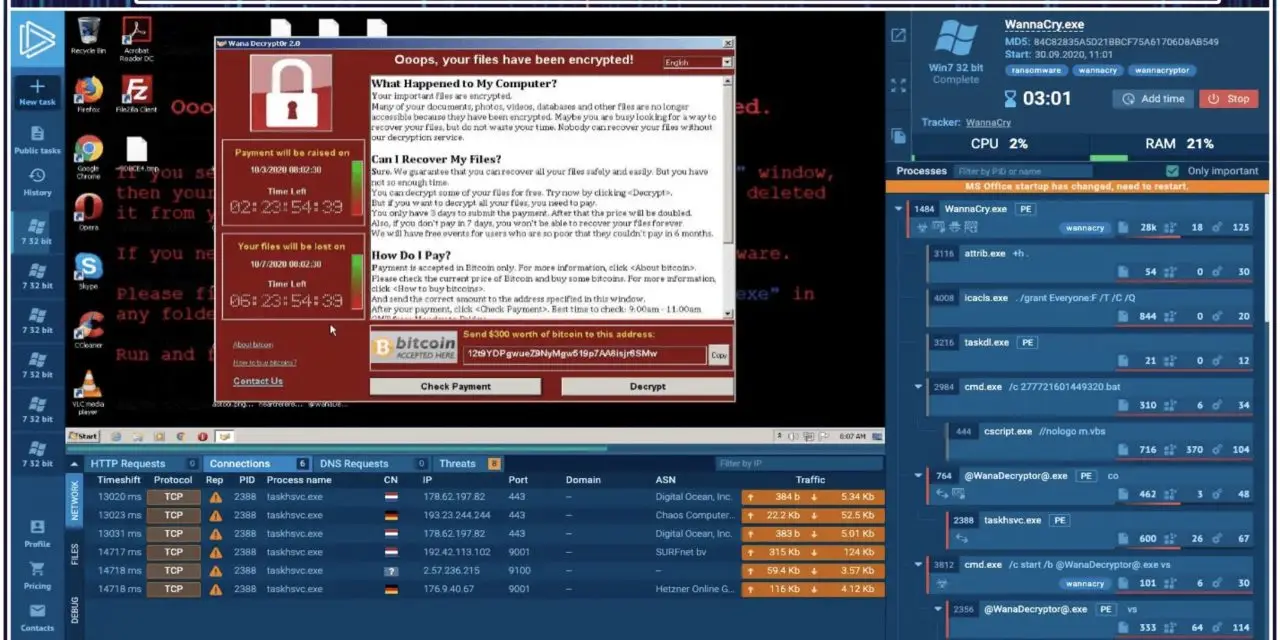Open Contacts from the sidebar
This screenshot has height=640, width=1280.
click(x=37, y=617)
